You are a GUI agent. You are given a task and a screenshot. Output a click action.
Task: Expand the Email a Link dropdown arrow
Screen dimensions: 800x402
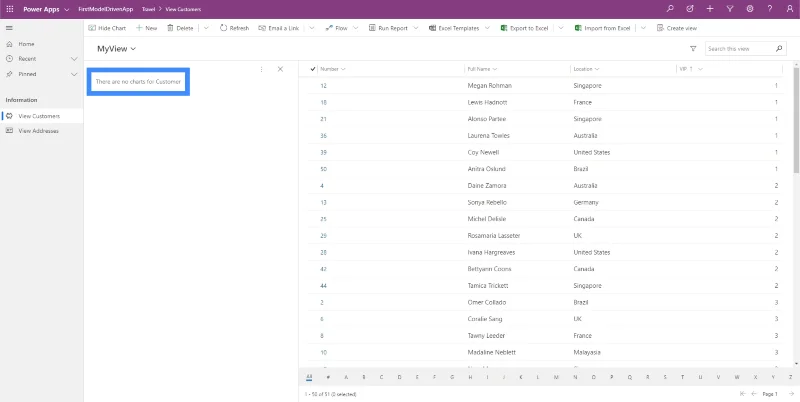312,28
